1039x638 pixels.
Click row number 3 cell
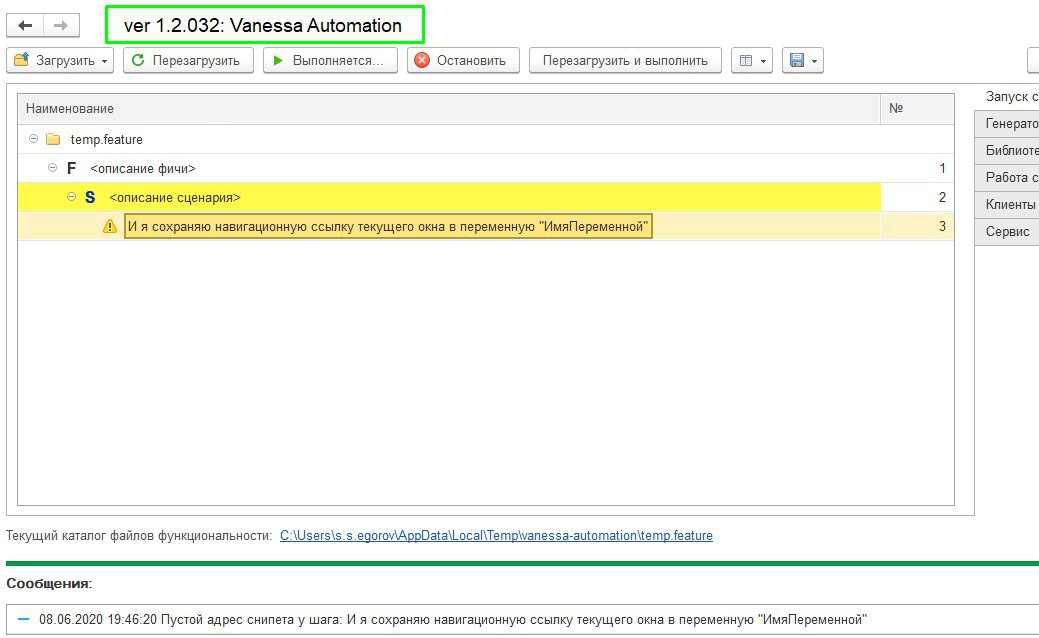tap(917, 227)
